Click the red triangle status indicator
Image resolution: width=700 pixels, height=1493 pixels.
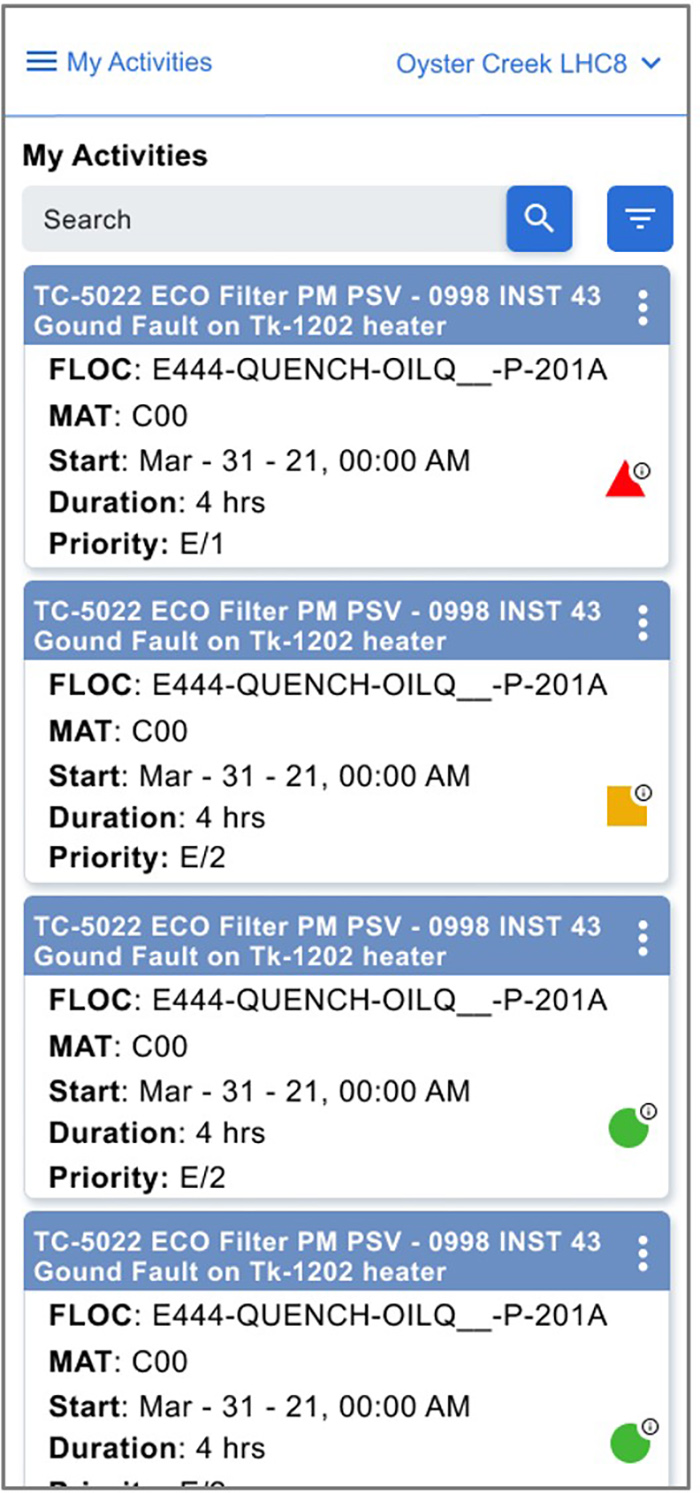(x=625, y=481)
